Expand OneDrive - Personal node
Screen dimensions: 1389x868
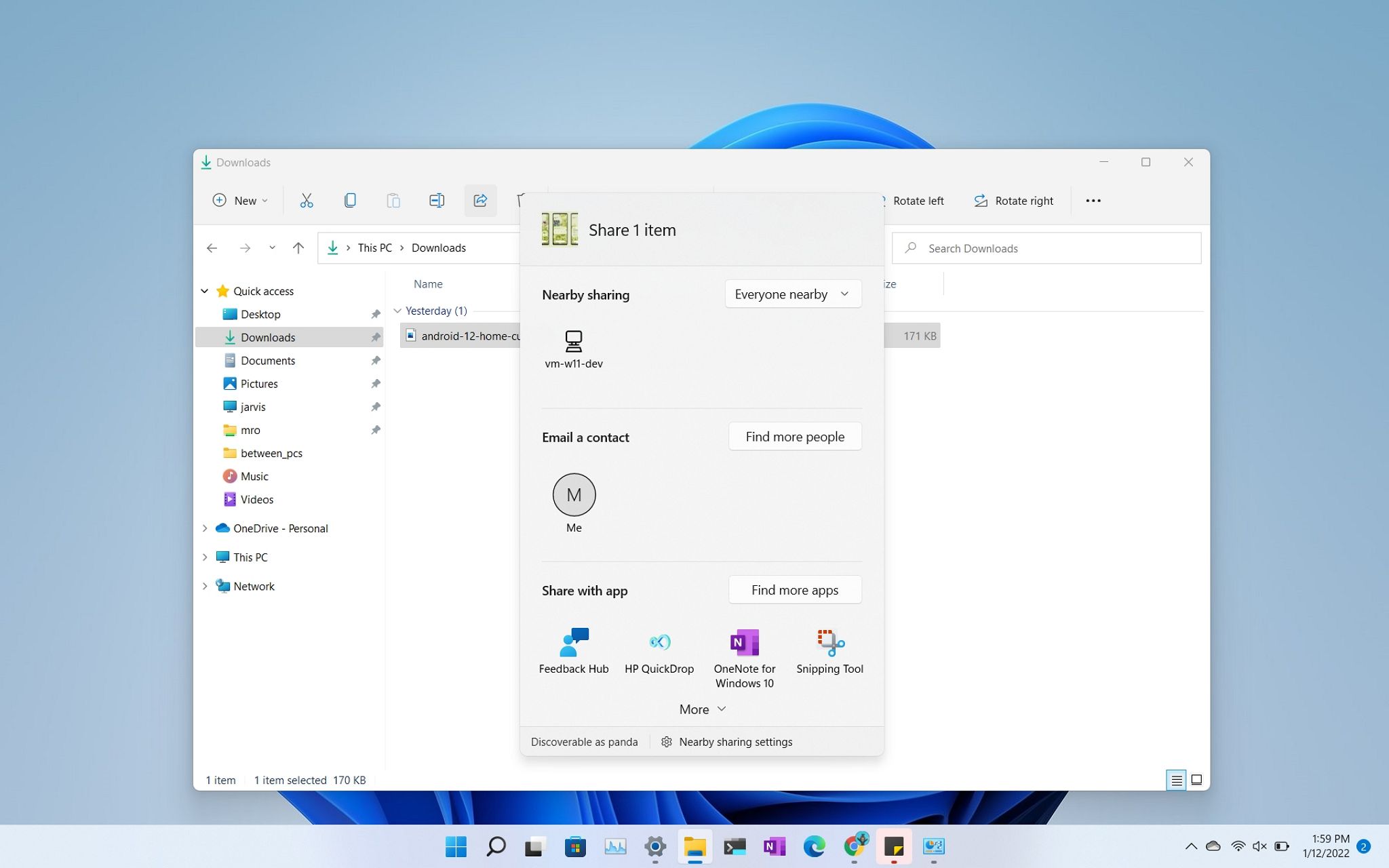tap(205, 528)
